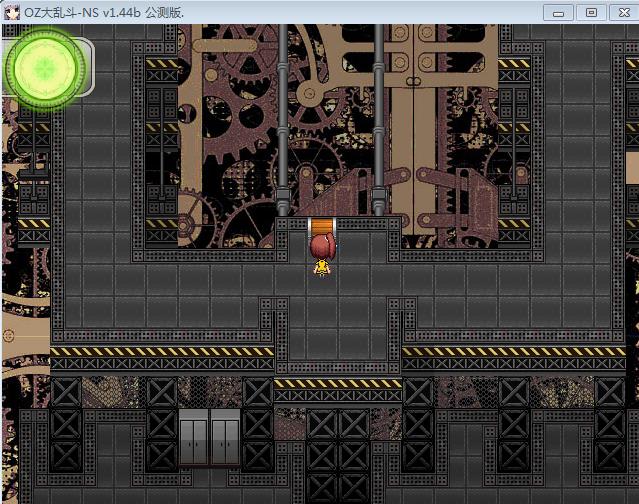Click the glowing green orb in the corner
This screenshot has width=639, height=504.
(46, 68)
